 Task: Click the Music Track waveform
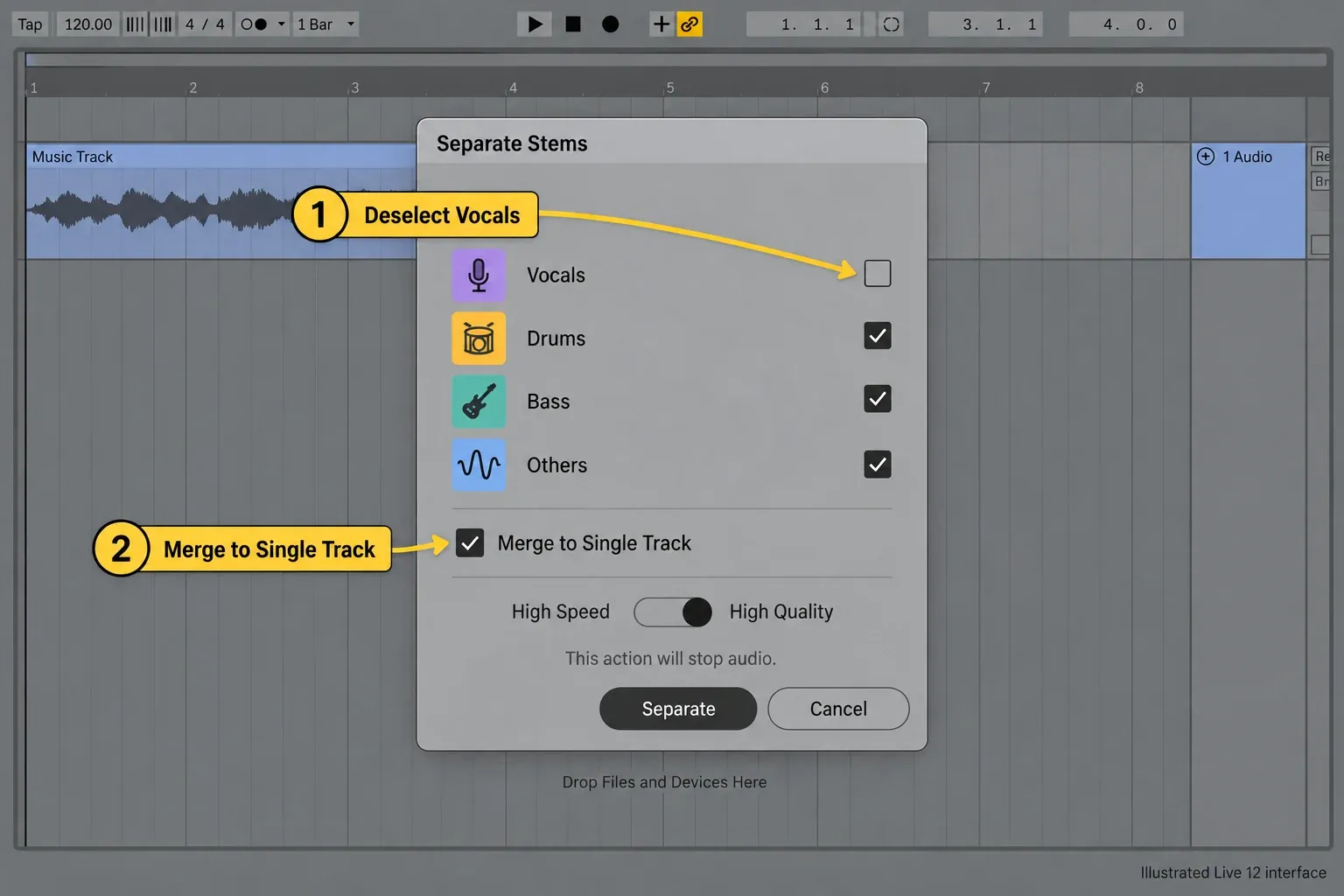(162, 210)
